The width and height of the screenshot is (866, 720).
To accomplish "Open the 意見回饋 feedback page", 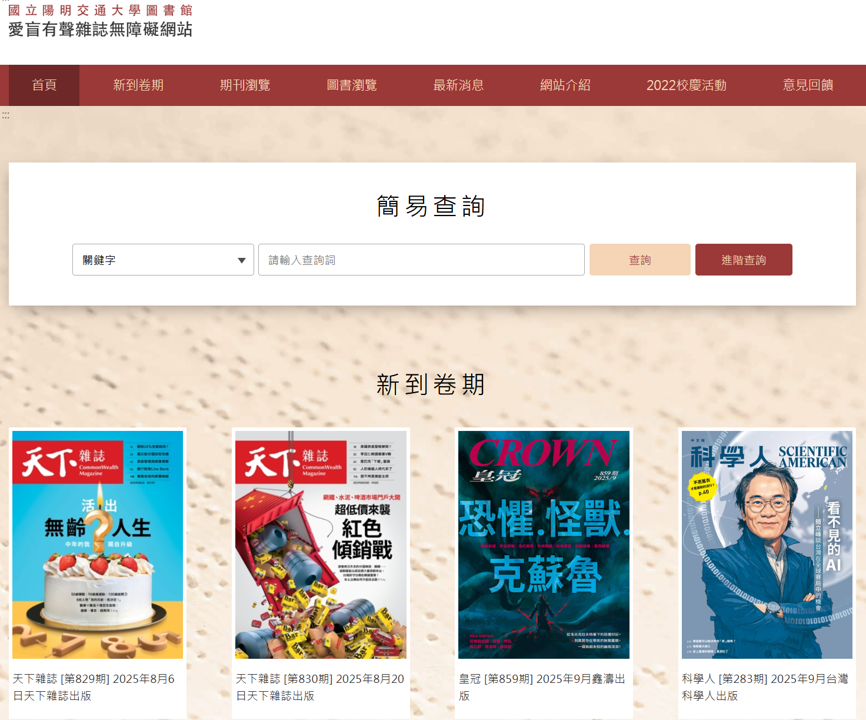I will [x=807, y=85].
